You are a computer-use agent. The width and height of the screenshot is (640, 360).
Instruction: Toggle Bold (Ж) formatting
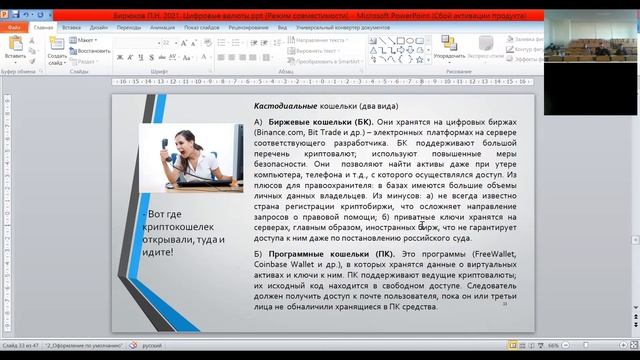[x=120, y=58]
